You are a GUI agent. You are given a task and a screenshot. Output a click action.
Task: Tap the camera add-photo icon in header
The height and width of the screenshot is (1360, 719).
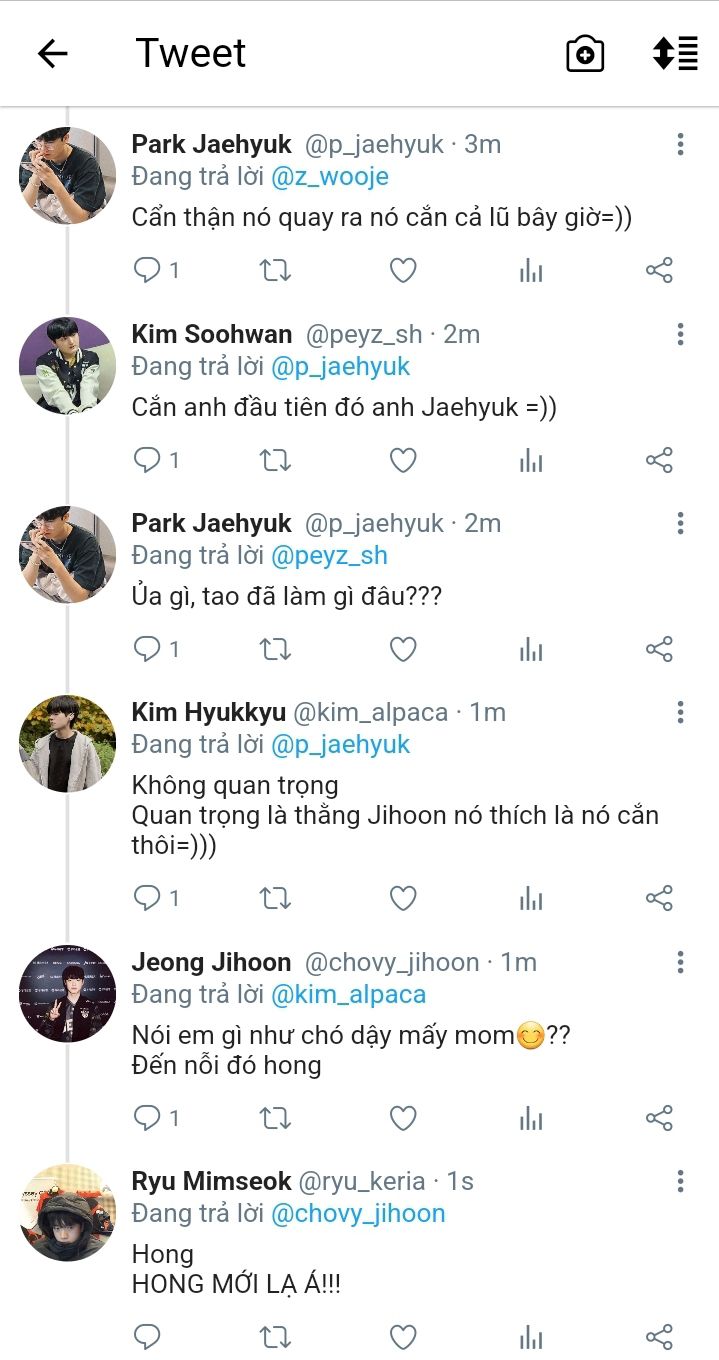coord(585,54)
